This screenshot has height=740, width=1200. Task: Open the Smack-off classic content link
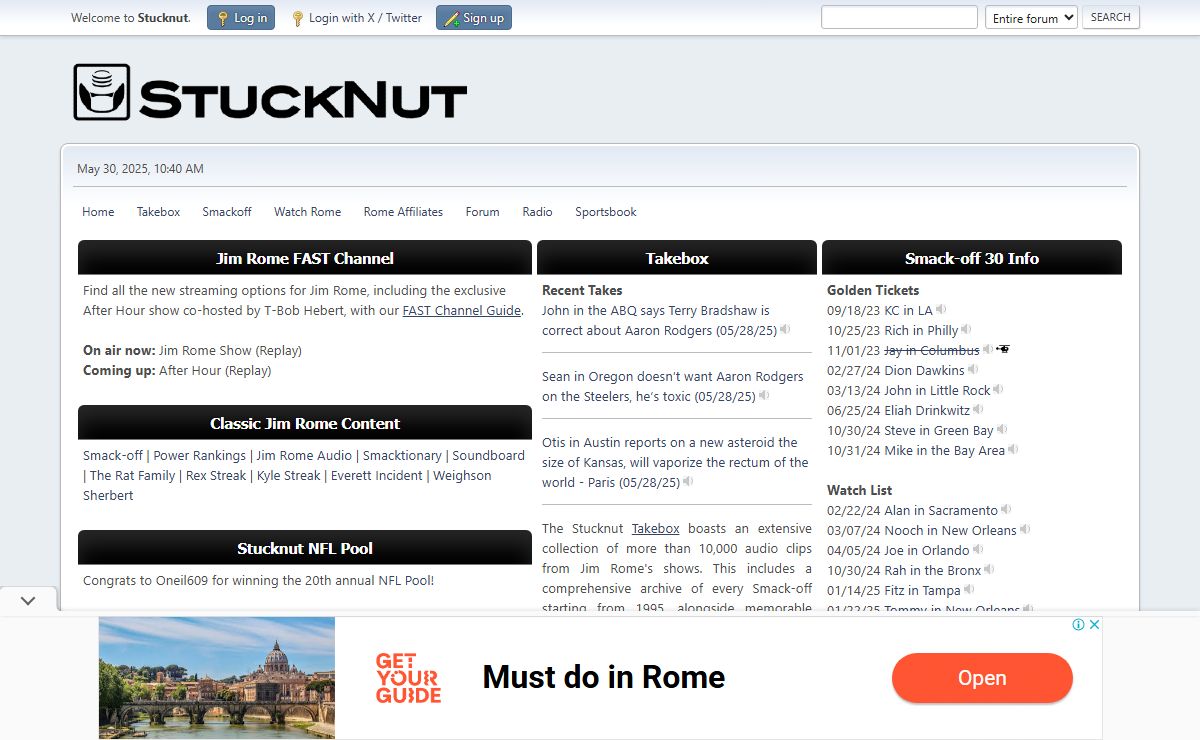click(x=113, y=456)
